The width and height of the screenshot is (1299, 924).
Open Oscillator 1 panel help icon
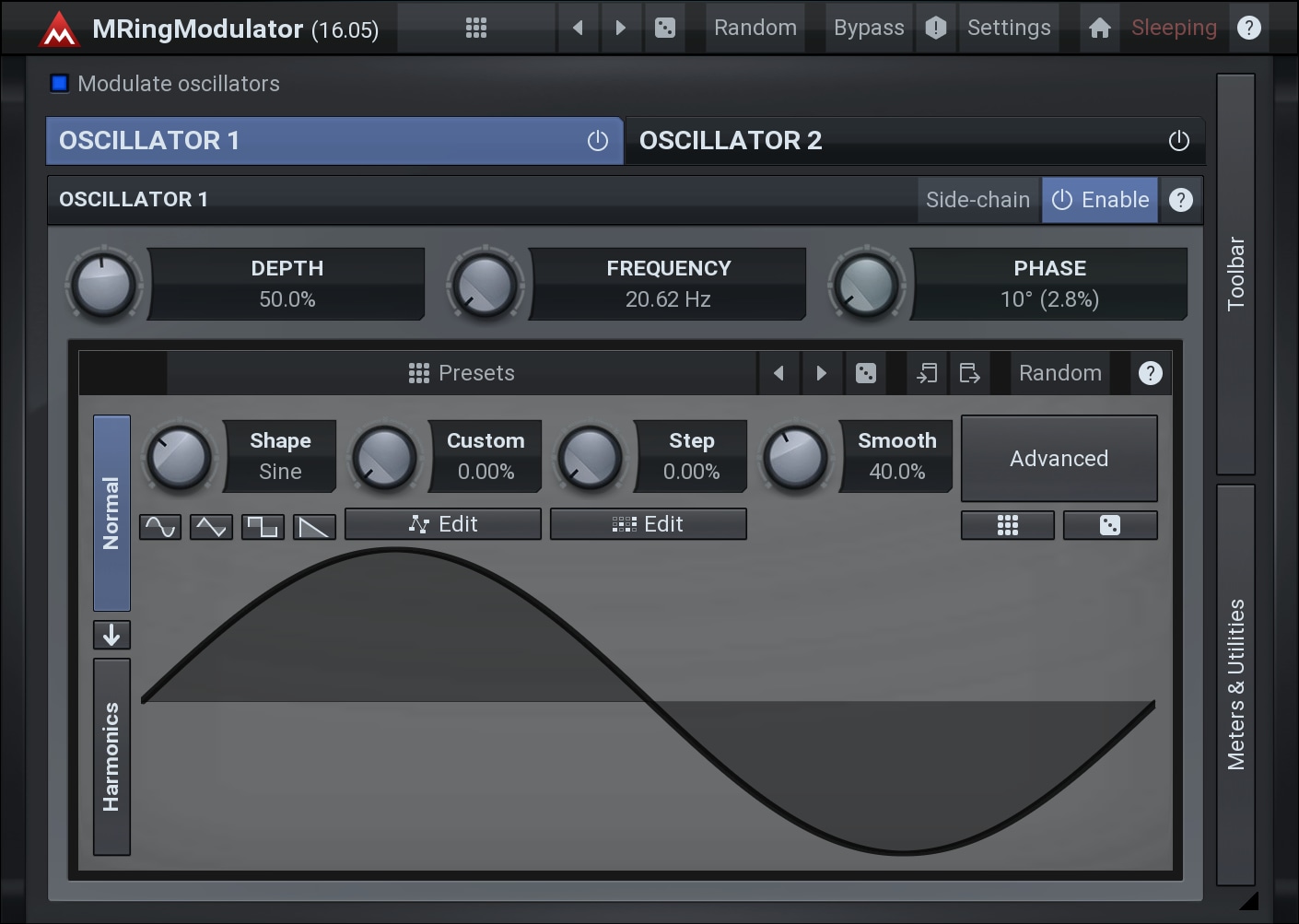[x=1181, y=200]
